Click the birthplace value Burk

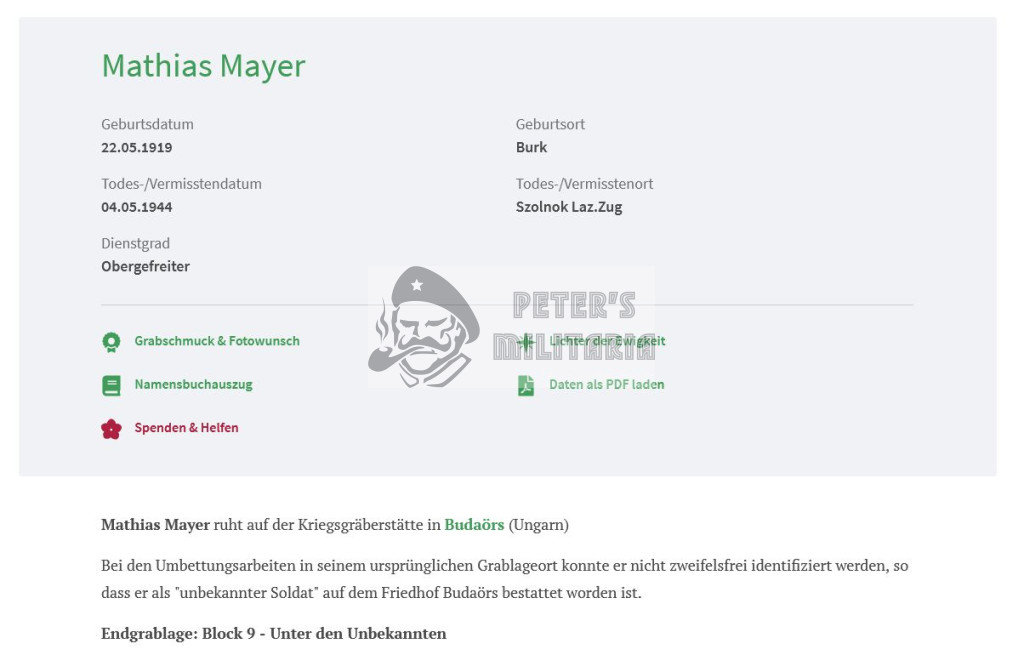click(x=532, y=148)
